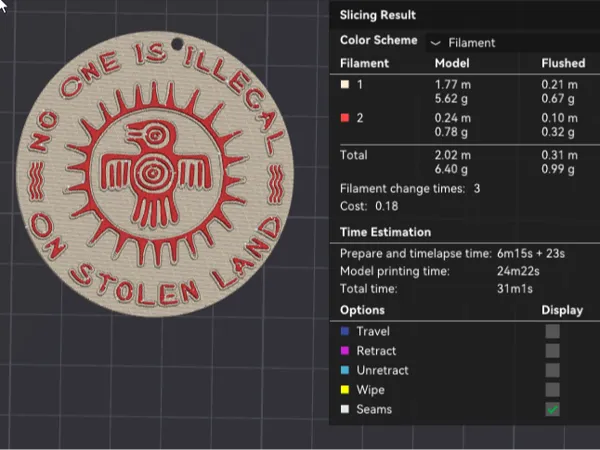Image resolution: width=600 pixels, height=450 pixels.
Task: Click the Display column header
Action: tap(562, 310)
